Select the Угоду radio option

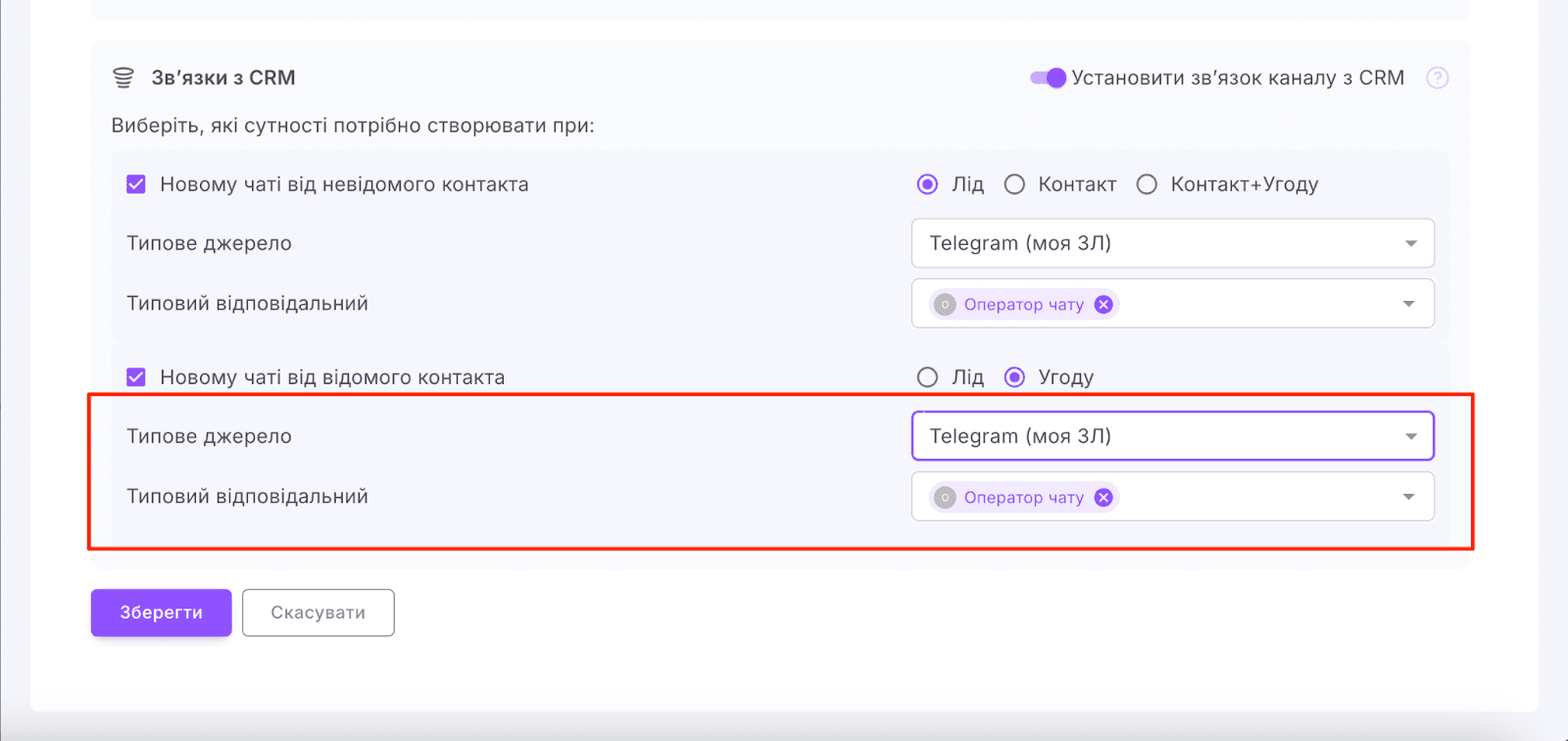click(x=1014, y=377)
